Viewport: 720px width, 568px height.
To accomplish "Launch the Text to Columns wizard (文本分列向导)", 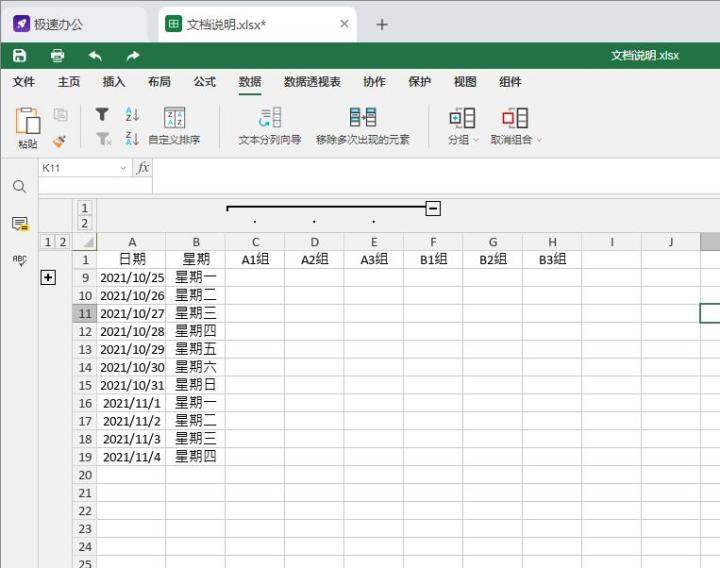I will 270,126.
